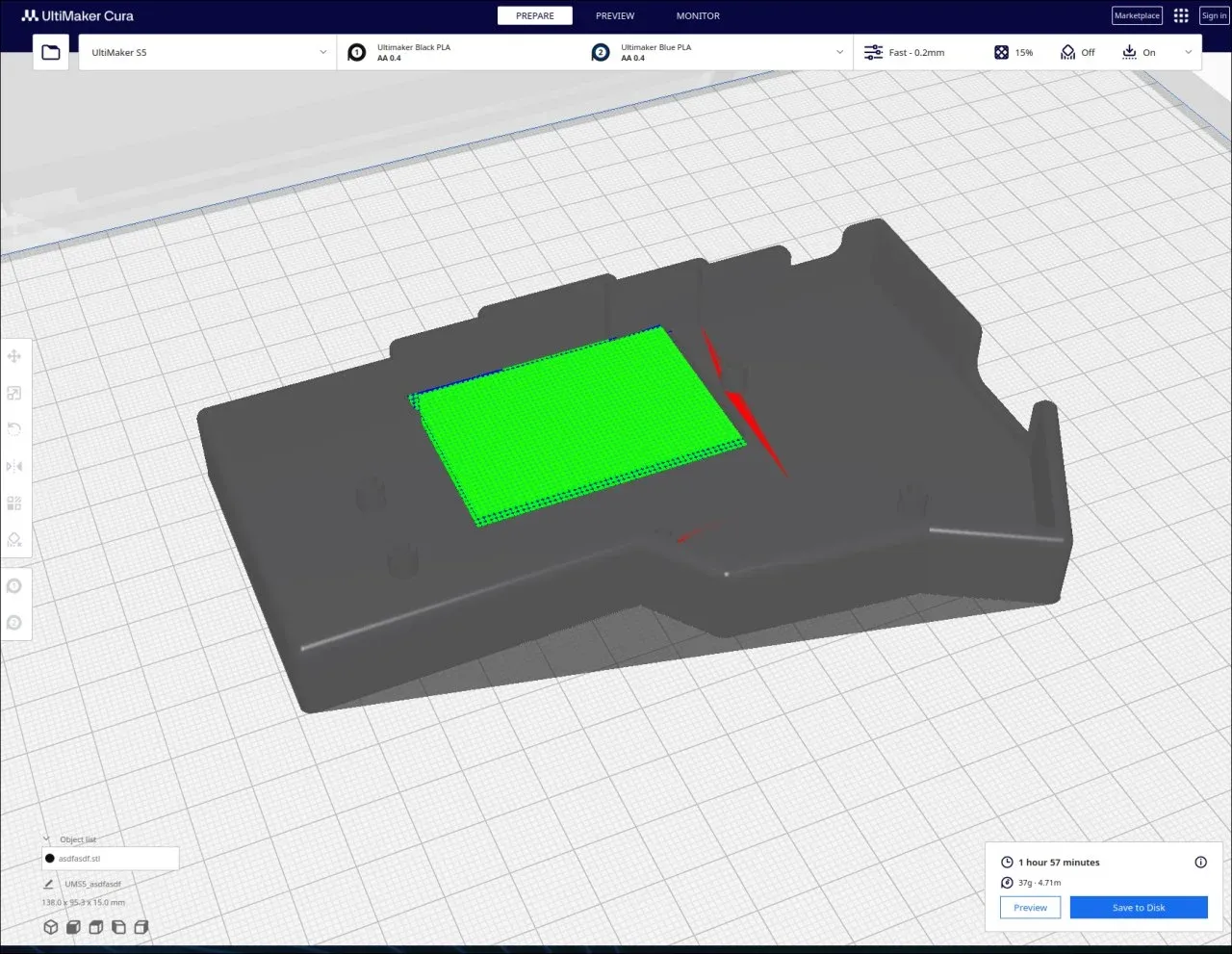The image size is (1232, 954).
Task: Open file using the folder icon
Action: click(51, 52)
